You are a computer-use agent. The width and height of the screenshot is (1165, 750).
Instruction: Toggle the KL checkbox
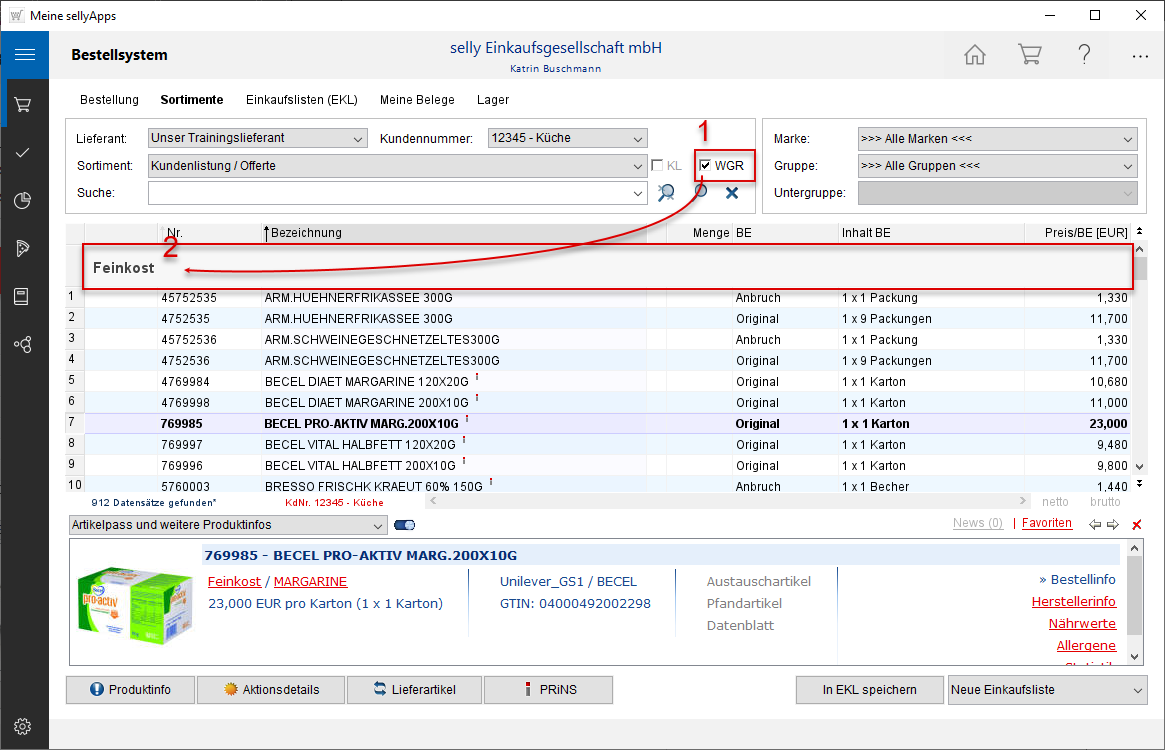click(658, 166)
